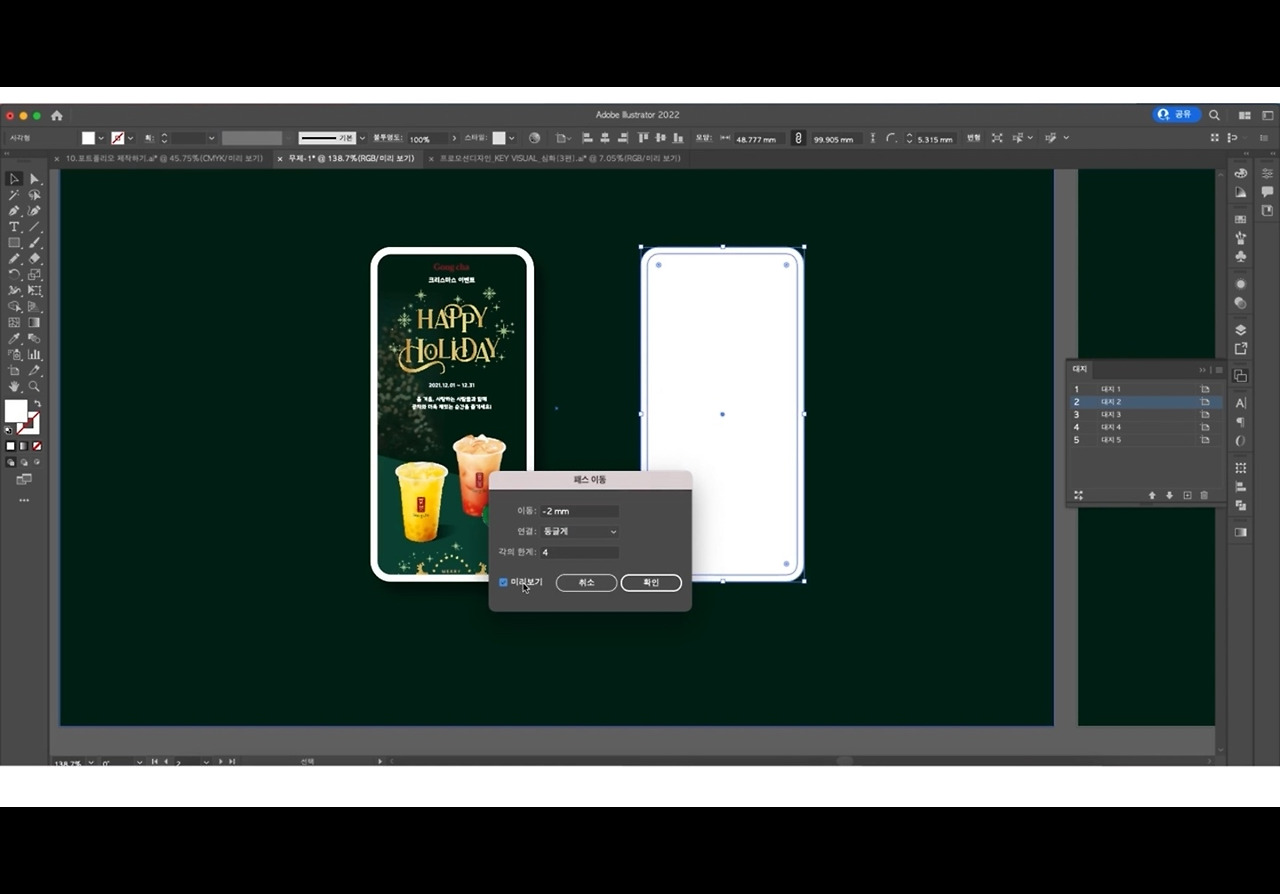Open the fill color dropdown in control bar
This screenshot has width=1280, height=894.
(100, 138)
